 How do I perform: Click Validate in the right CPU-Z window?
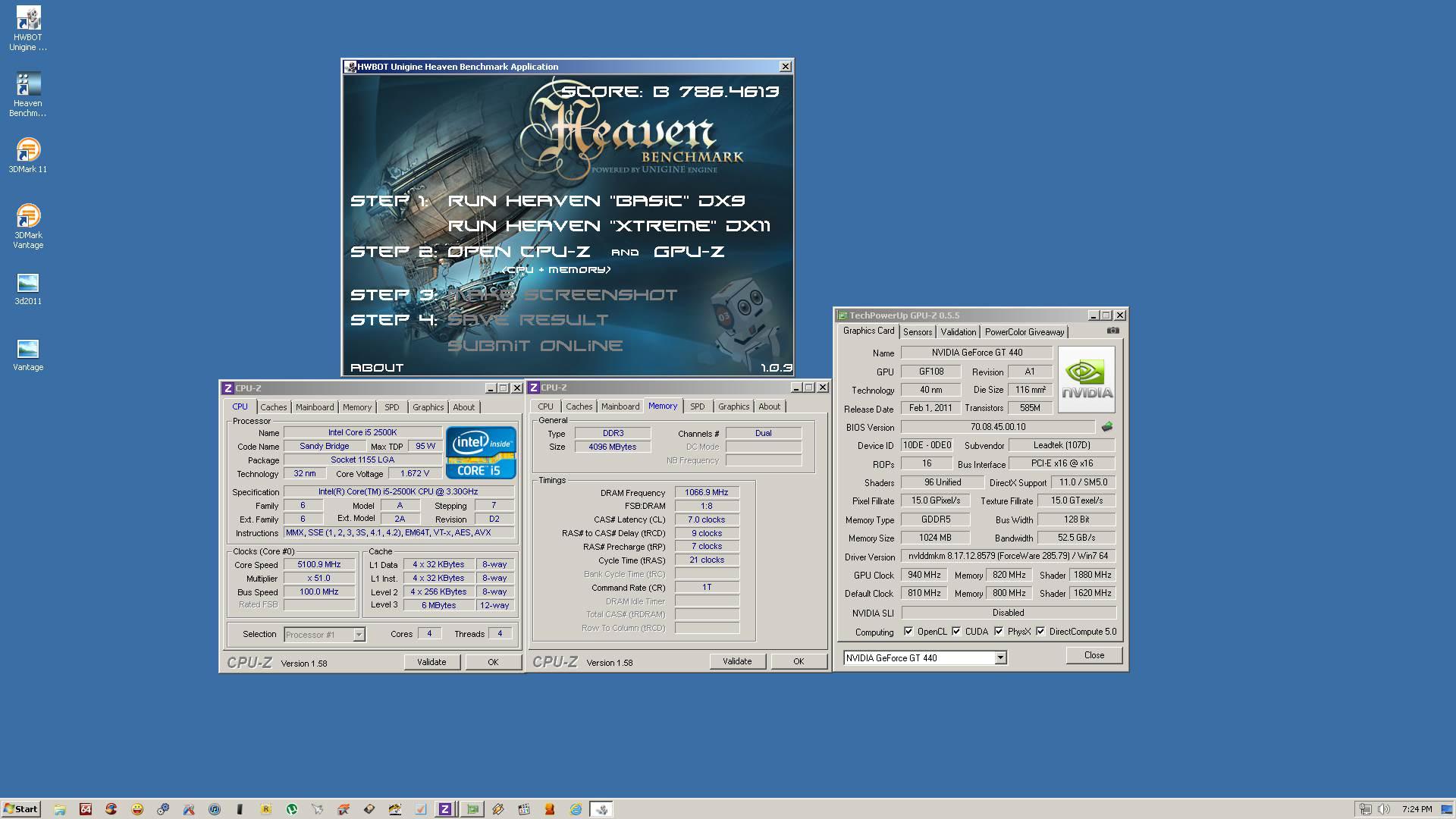737,661
